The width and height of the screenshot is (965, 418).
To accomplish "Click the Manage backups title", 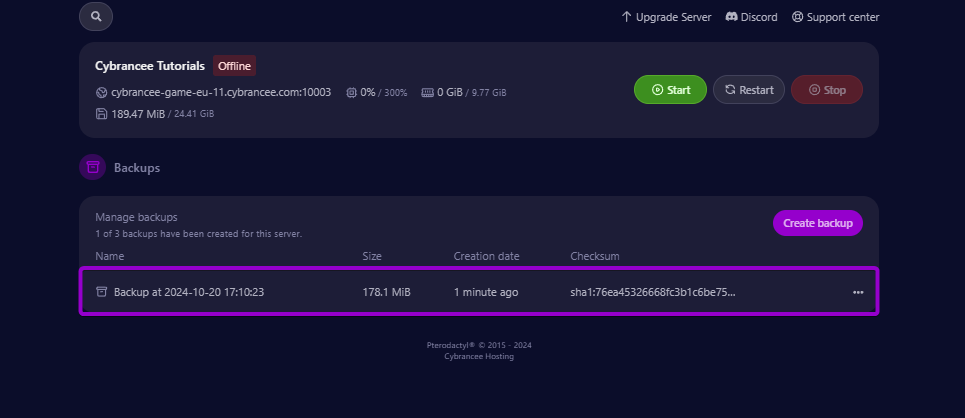I will (x=136, y=217).
